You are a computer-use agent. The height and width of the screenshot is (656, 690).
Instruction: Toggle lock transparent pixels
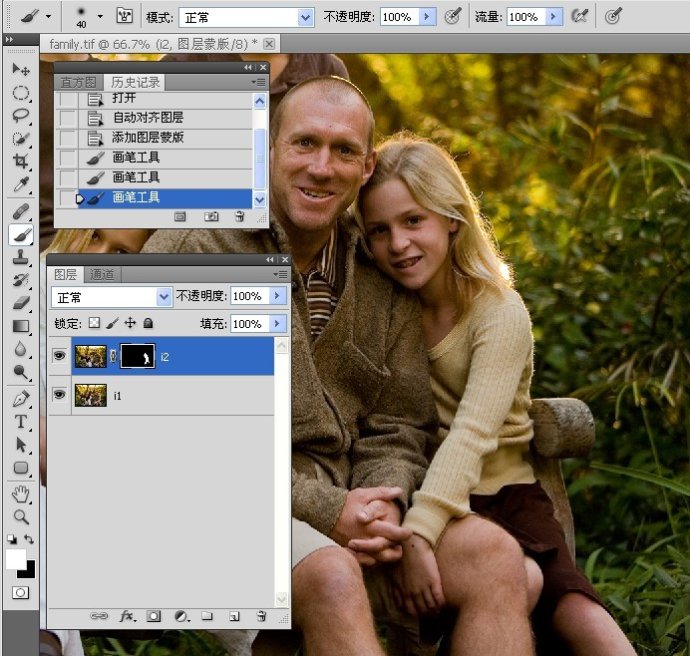[x=94, y=323]
